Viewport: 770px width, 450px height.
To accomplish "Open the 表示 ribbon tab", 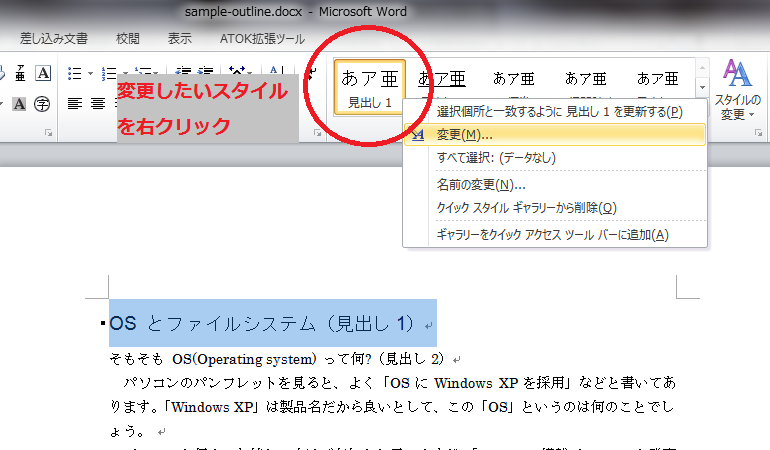I will pos(180,39).
